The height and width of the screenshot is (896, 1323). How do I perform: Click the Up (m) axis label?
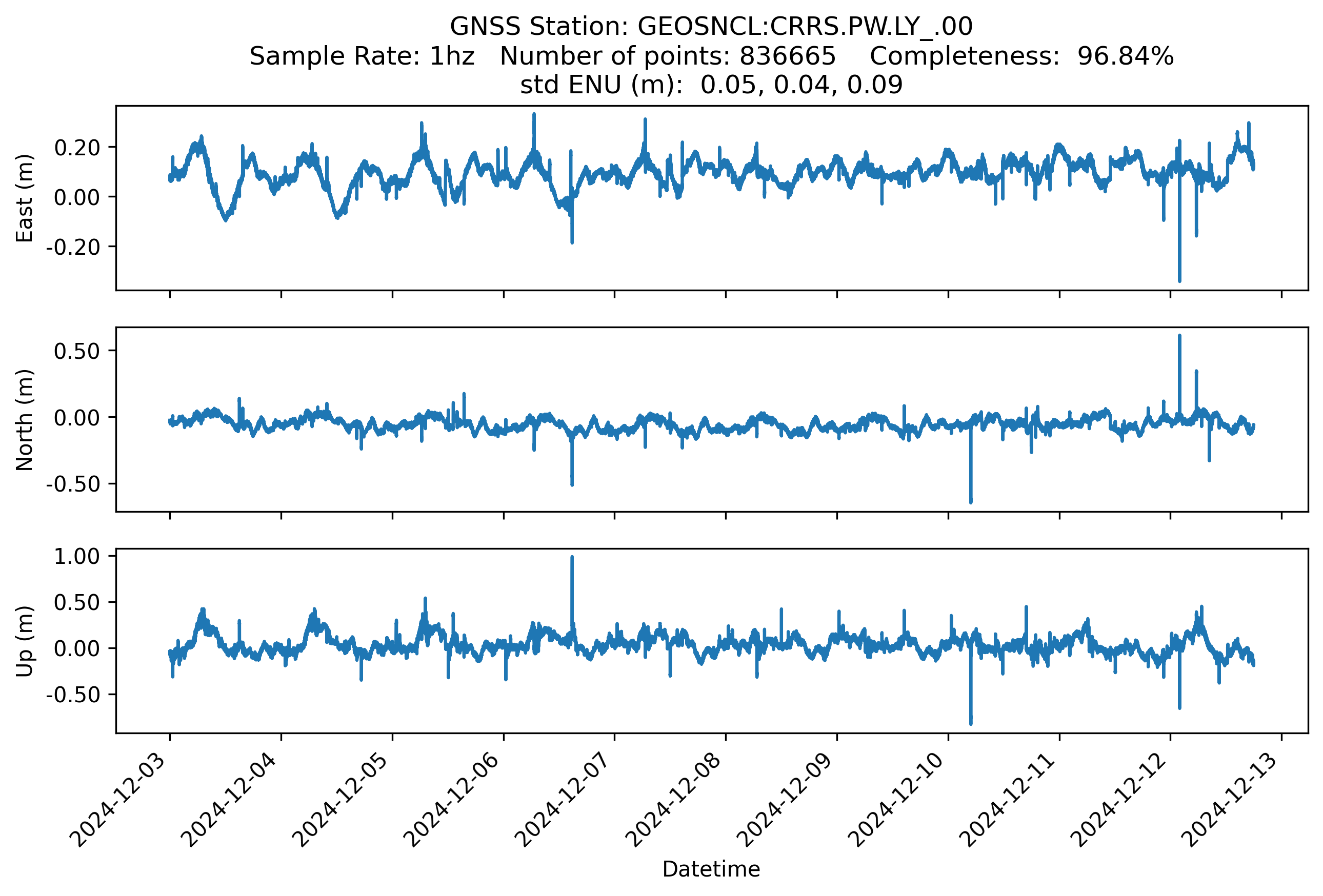pos(25,641)
